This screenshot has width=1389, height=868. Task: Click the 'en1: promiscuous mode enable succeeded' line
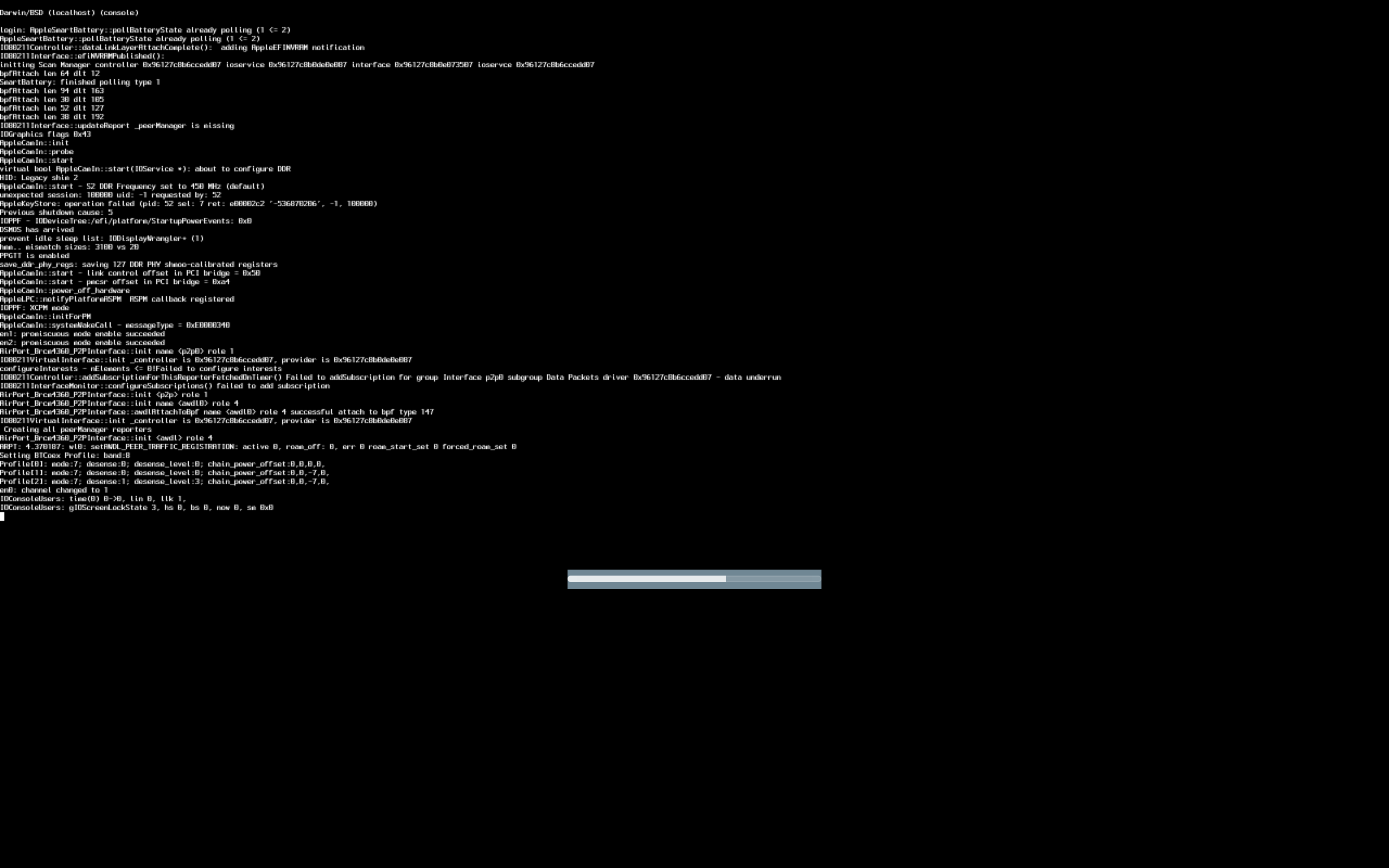point(82,334)
